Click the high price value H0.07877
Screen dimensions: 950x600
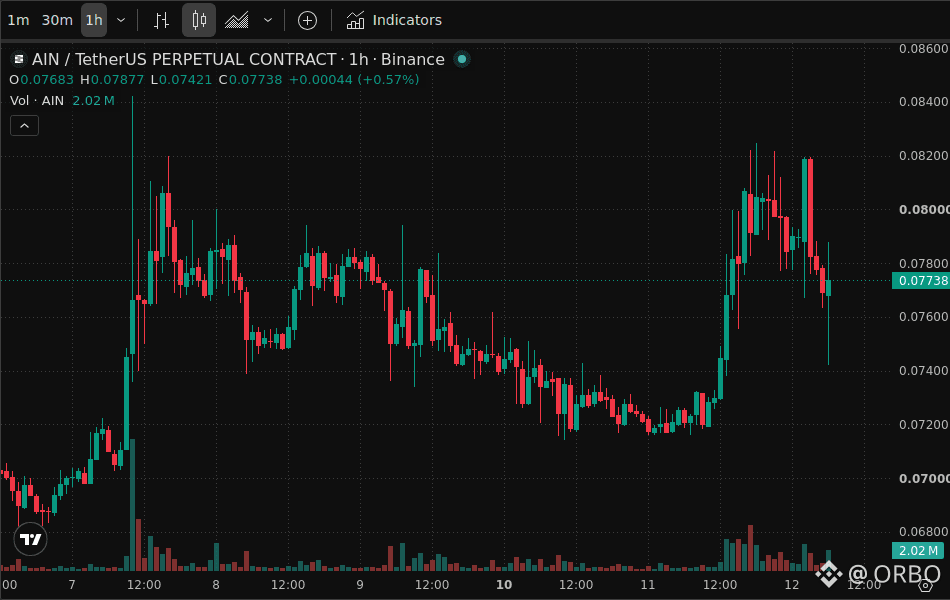112,79
